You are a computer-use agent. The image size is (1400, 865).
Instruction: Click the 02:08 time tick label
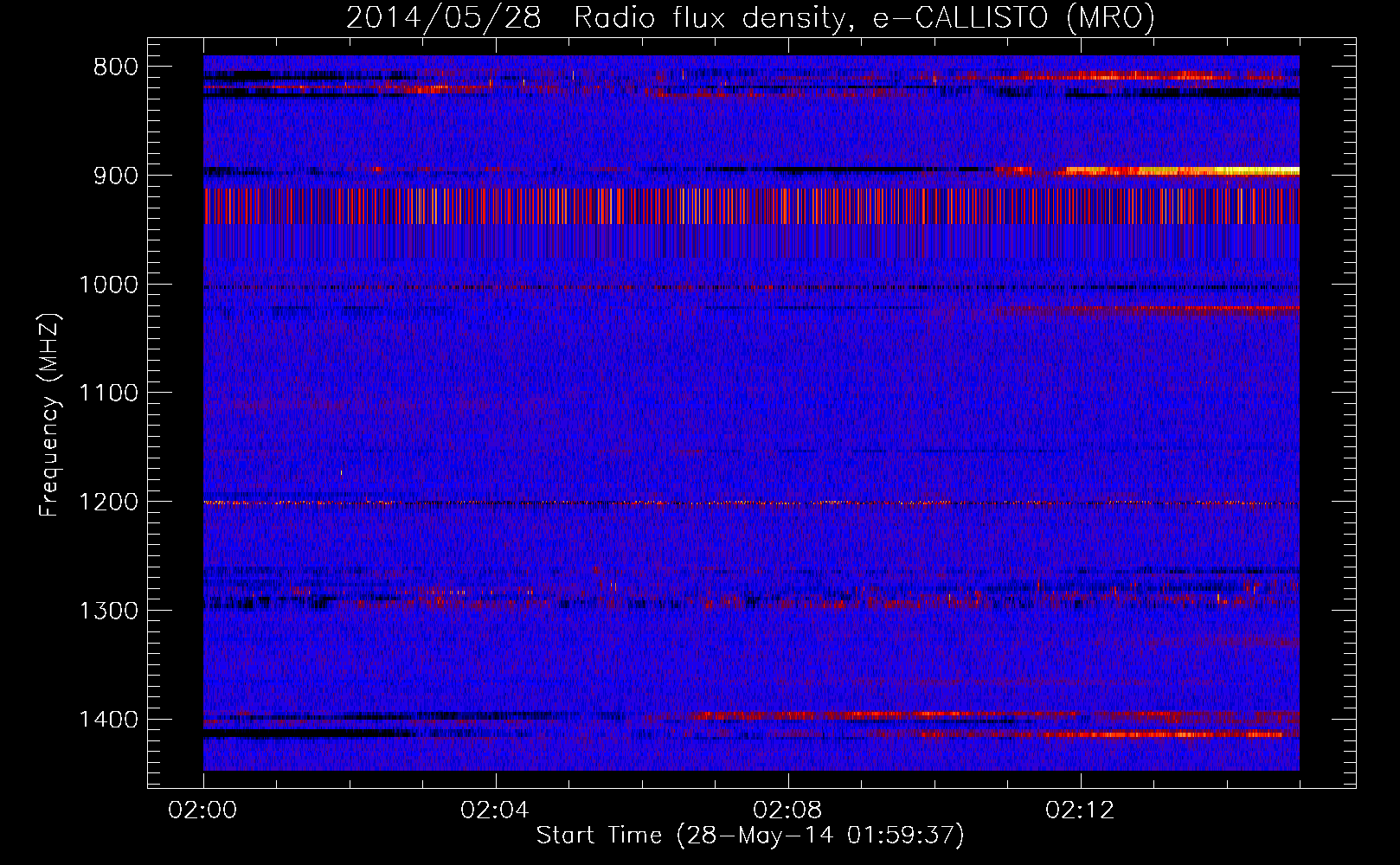787,811
